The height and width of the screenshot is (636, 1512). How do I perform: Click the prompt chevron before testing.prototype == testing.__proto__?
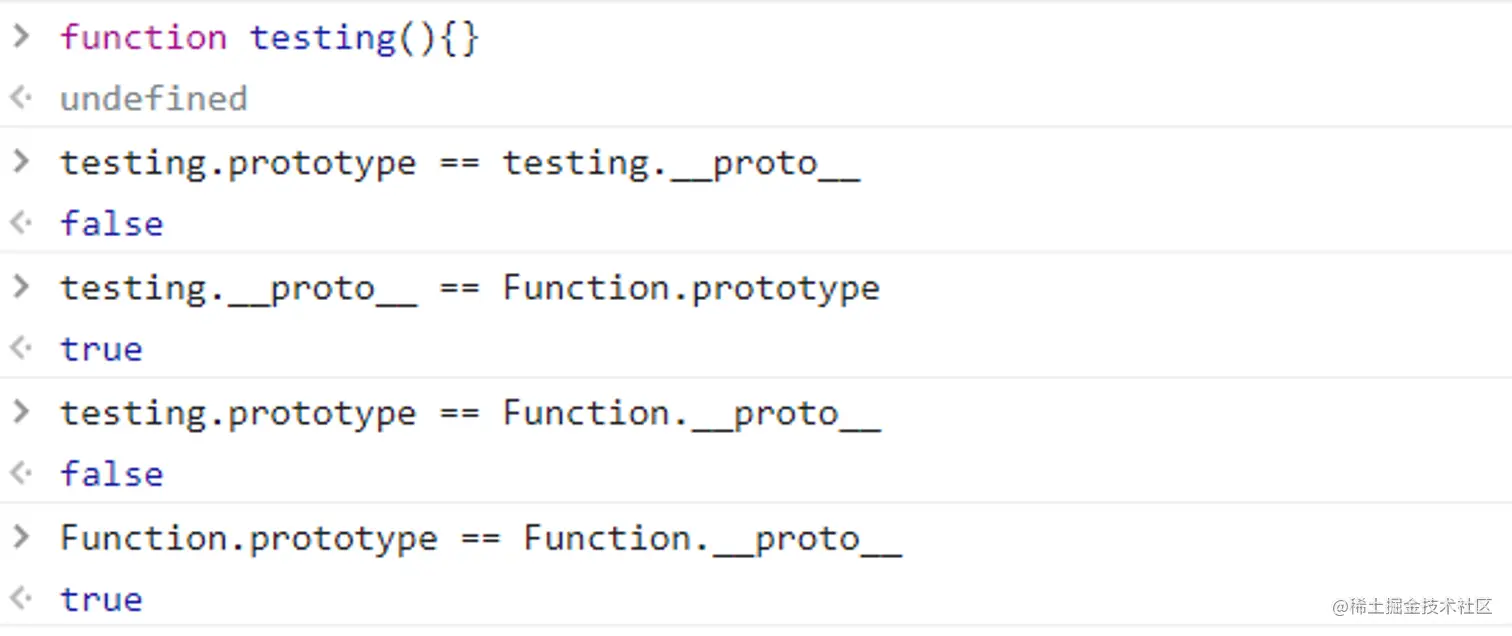[x=20, y=162]
